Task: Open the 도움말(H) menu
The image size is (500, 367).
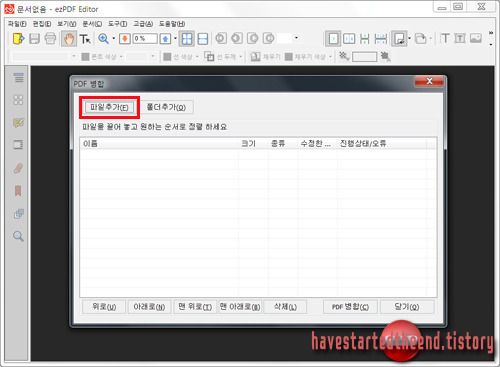Action: 172,24
